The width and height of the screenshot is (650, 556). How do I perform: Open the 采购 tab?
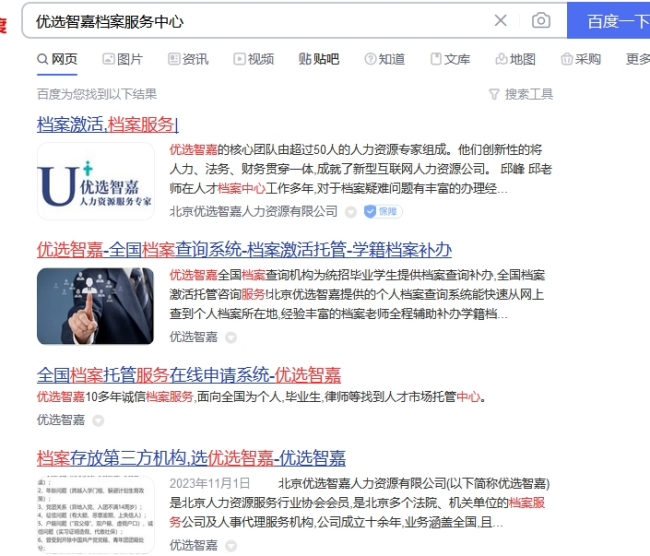pos(581,59)
